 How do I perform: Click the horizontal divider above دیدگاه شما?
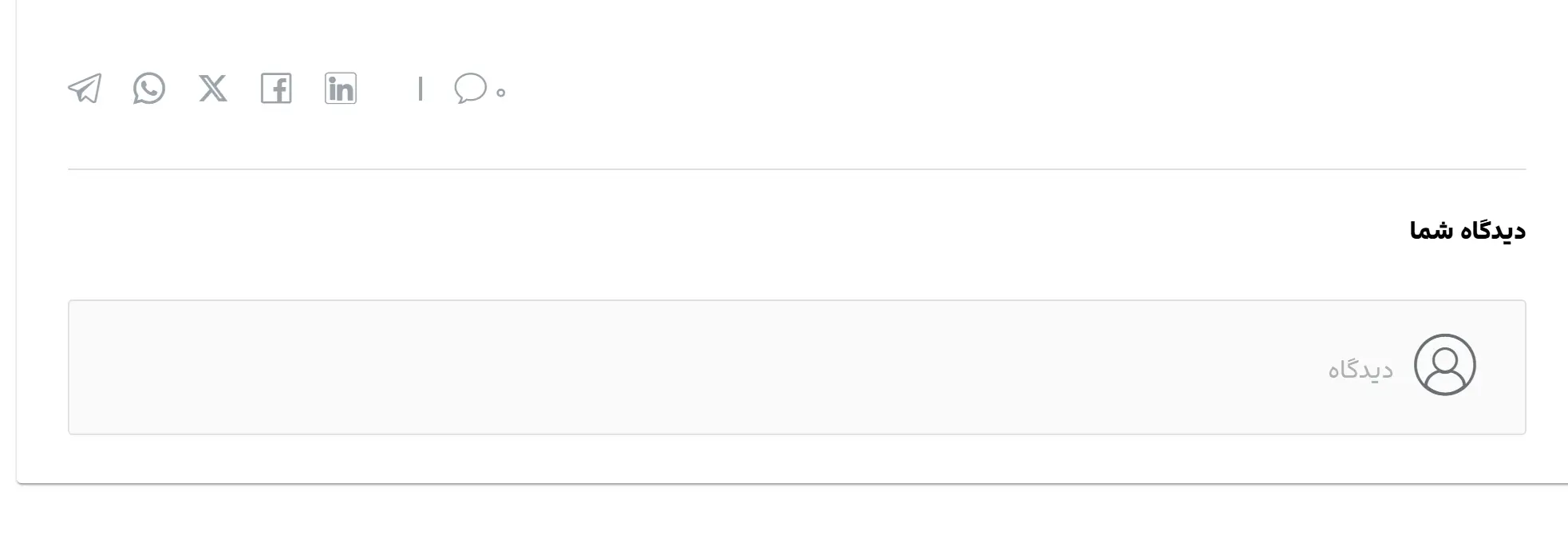click(x=796, y=169)
